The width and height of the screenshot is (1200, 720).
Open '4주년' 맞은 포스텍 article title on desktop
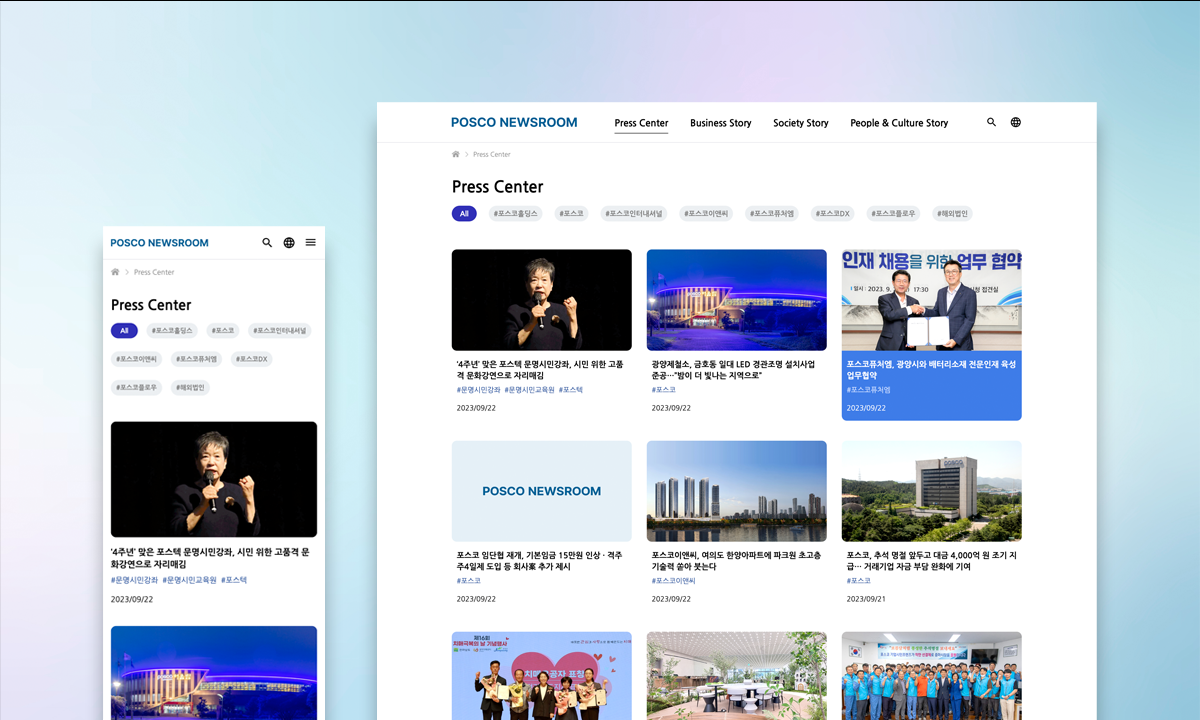pos(540,370)
